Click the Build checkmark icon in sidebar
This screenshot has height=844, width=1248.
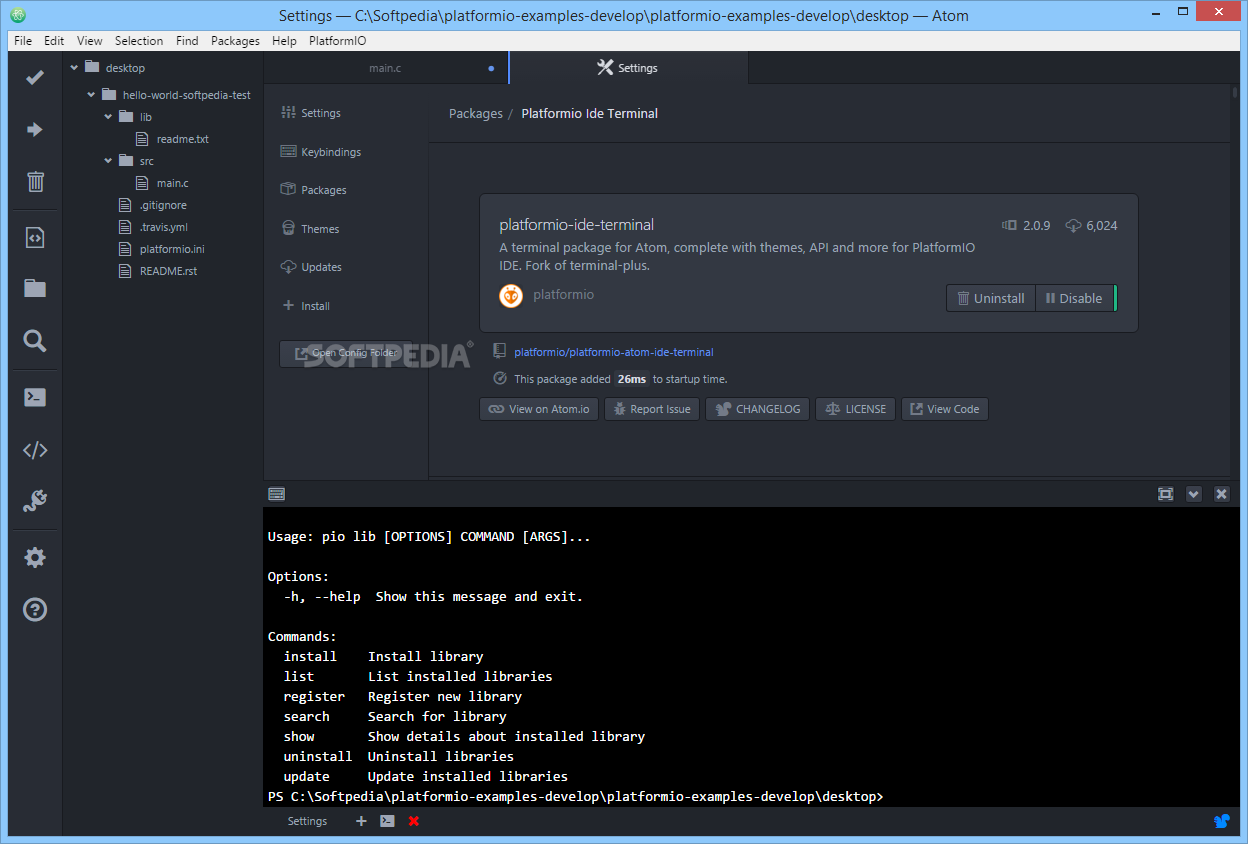click(x=35, y=77)
